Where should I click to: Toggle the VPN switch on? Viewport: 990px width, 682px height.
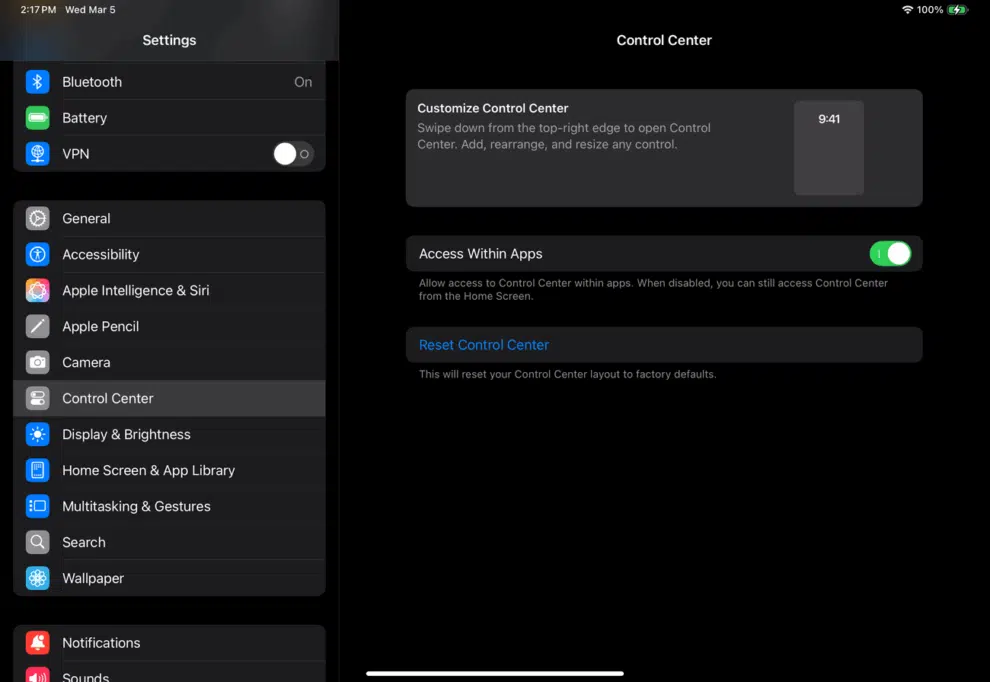point(293,153)
